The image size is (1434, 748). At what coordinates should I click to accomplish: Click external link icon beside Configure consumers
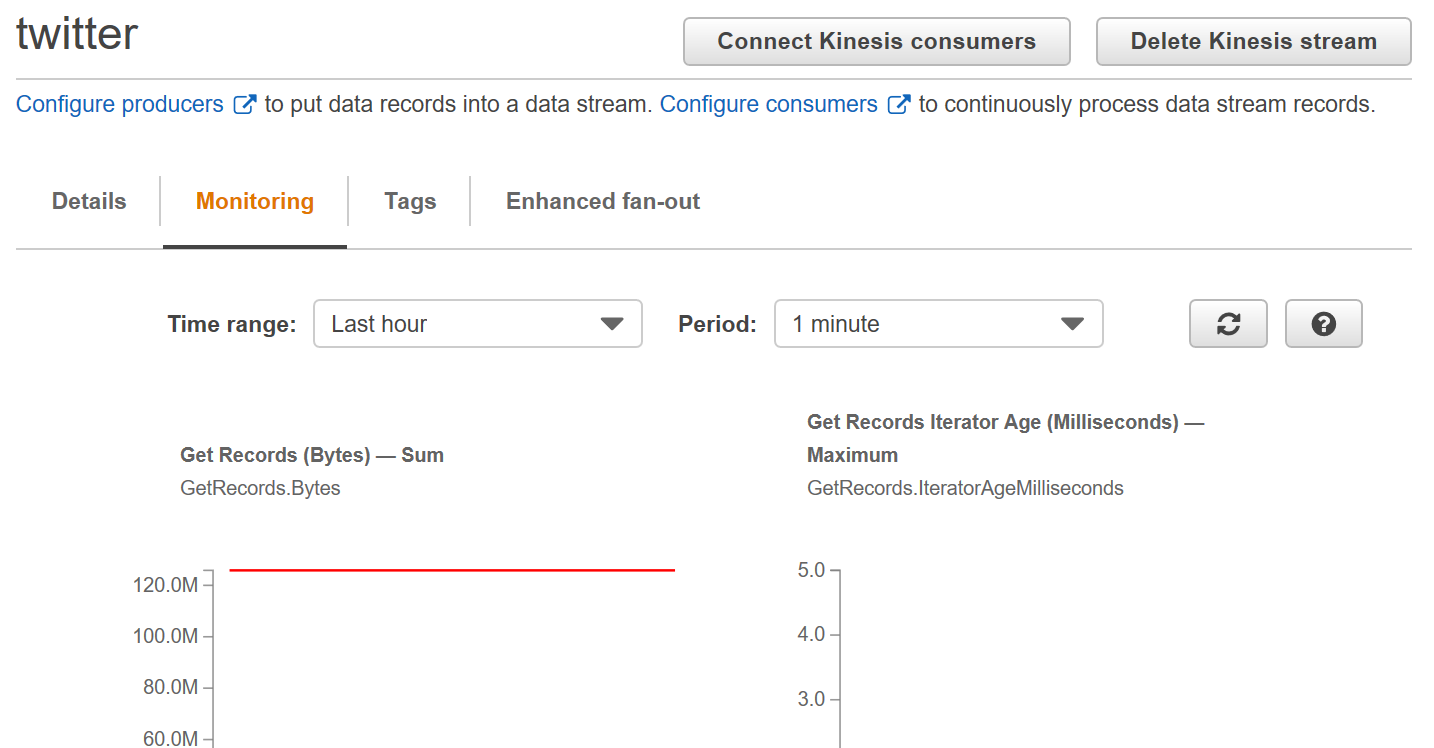899,104
